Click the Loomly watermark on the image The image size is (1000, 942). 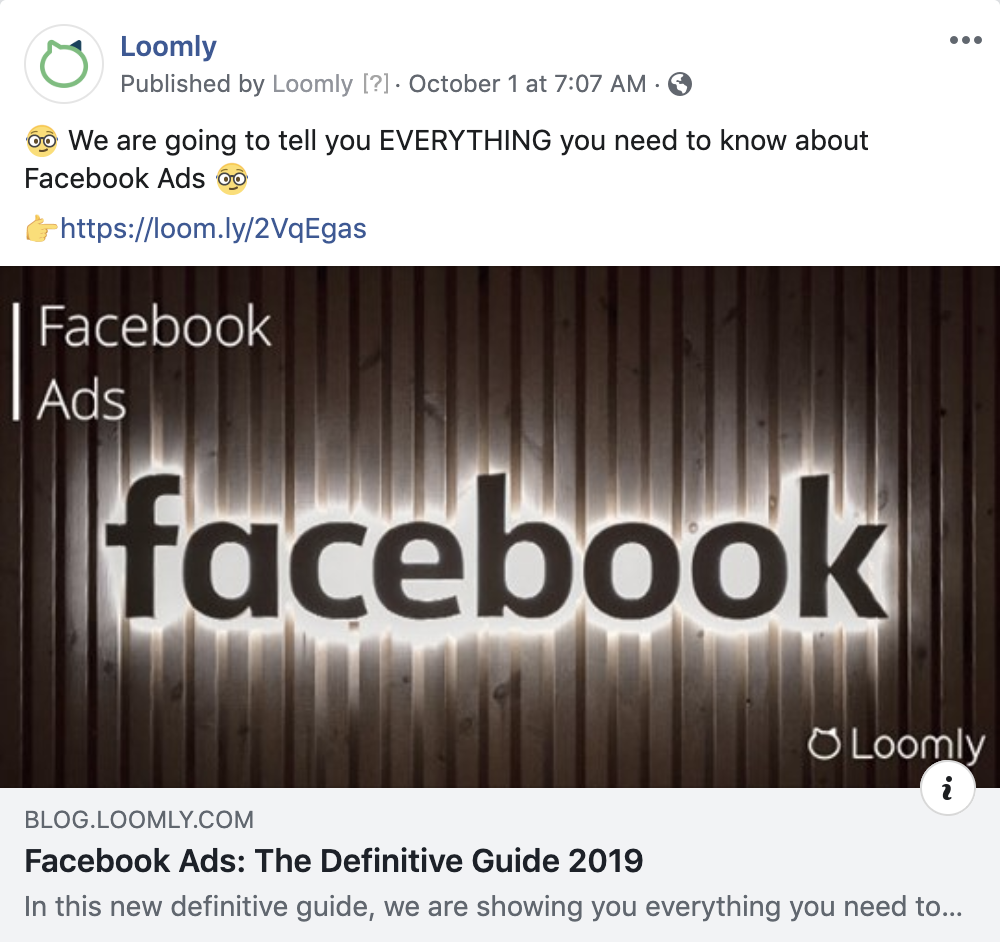pos(895,743)
